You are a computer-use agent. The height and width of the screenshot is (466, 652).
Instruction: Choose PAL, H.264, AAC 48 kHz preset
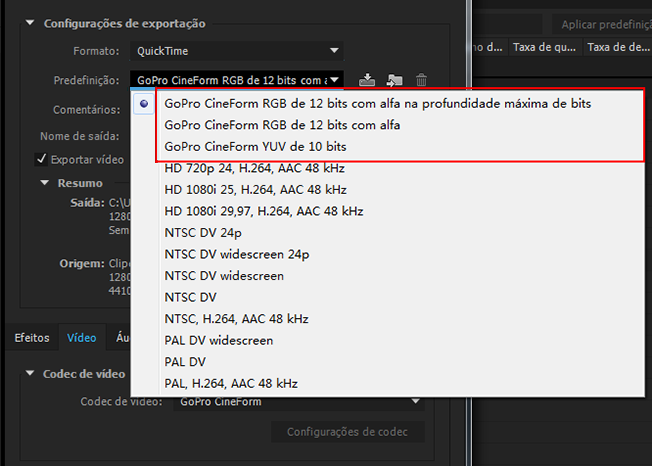pyautogui.click(x=388, y=383)
